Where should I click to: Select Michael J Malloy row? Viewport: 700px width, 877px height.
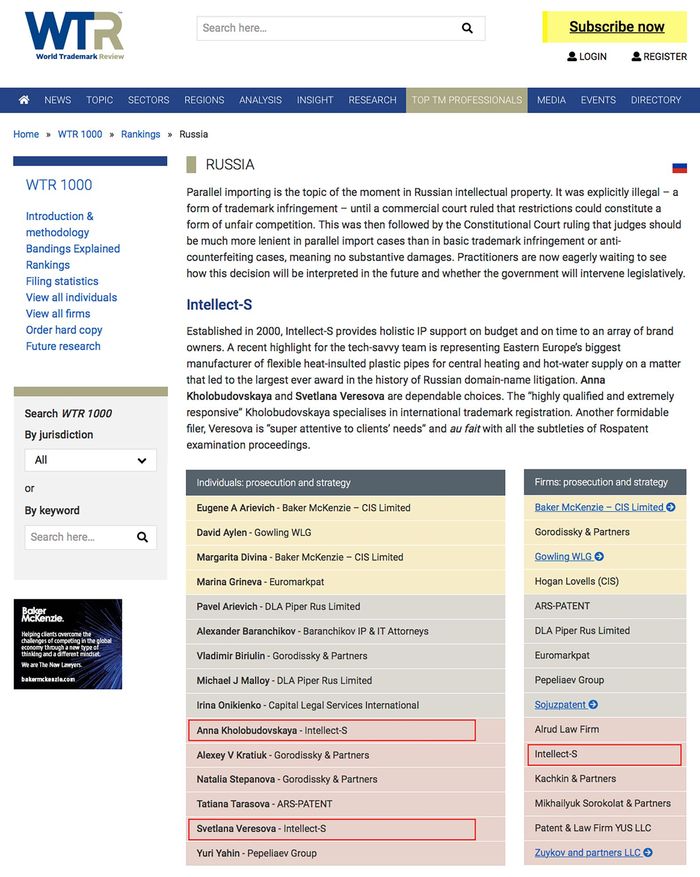[x=346, y=680]
